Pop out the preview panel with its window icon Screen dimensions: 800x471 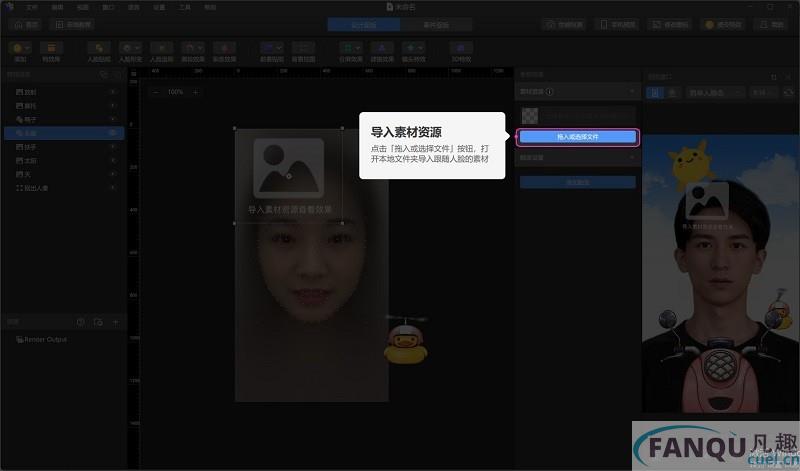pos(774,77)
